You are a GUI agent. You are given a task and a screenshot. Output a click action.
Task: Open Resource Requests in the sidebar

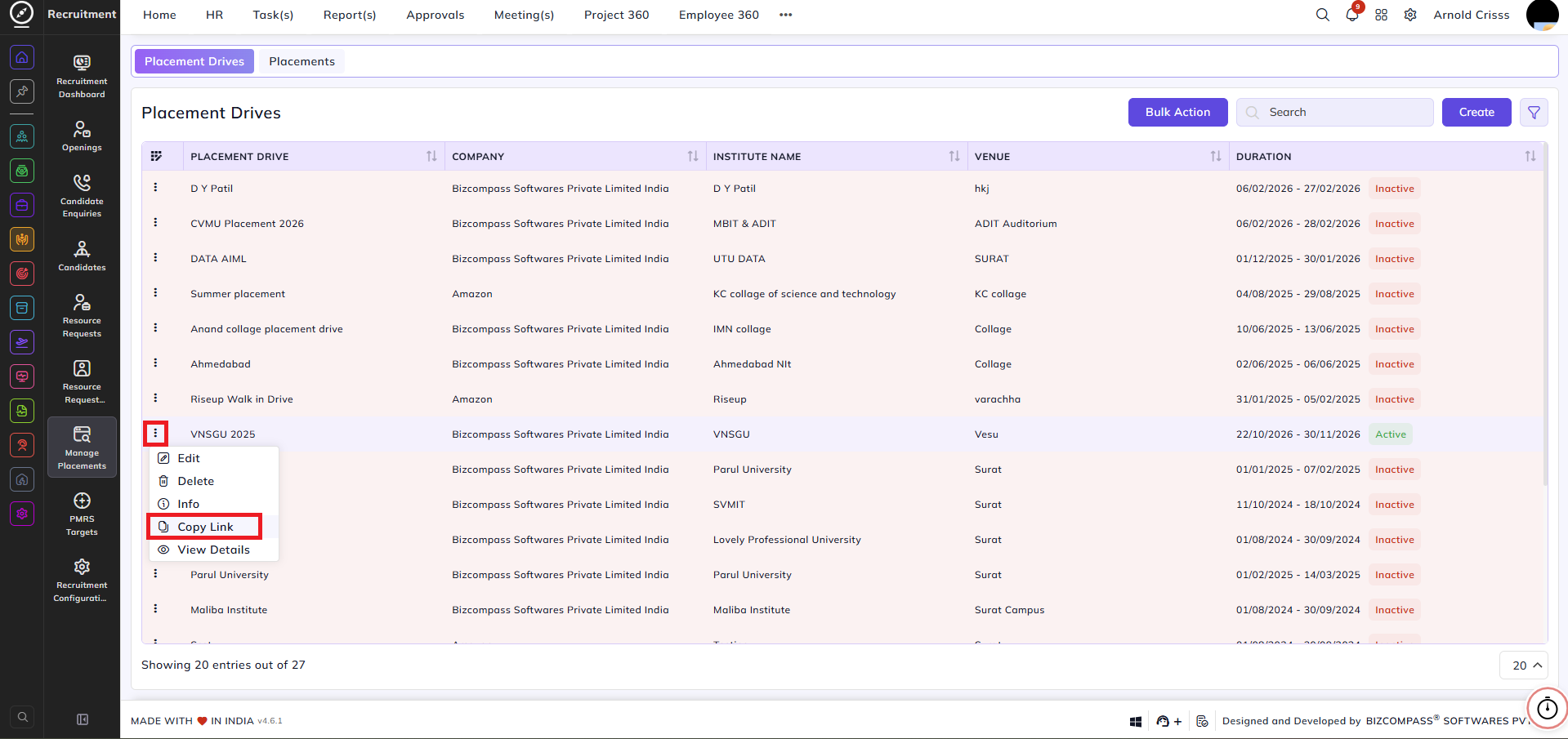point(82,315)
